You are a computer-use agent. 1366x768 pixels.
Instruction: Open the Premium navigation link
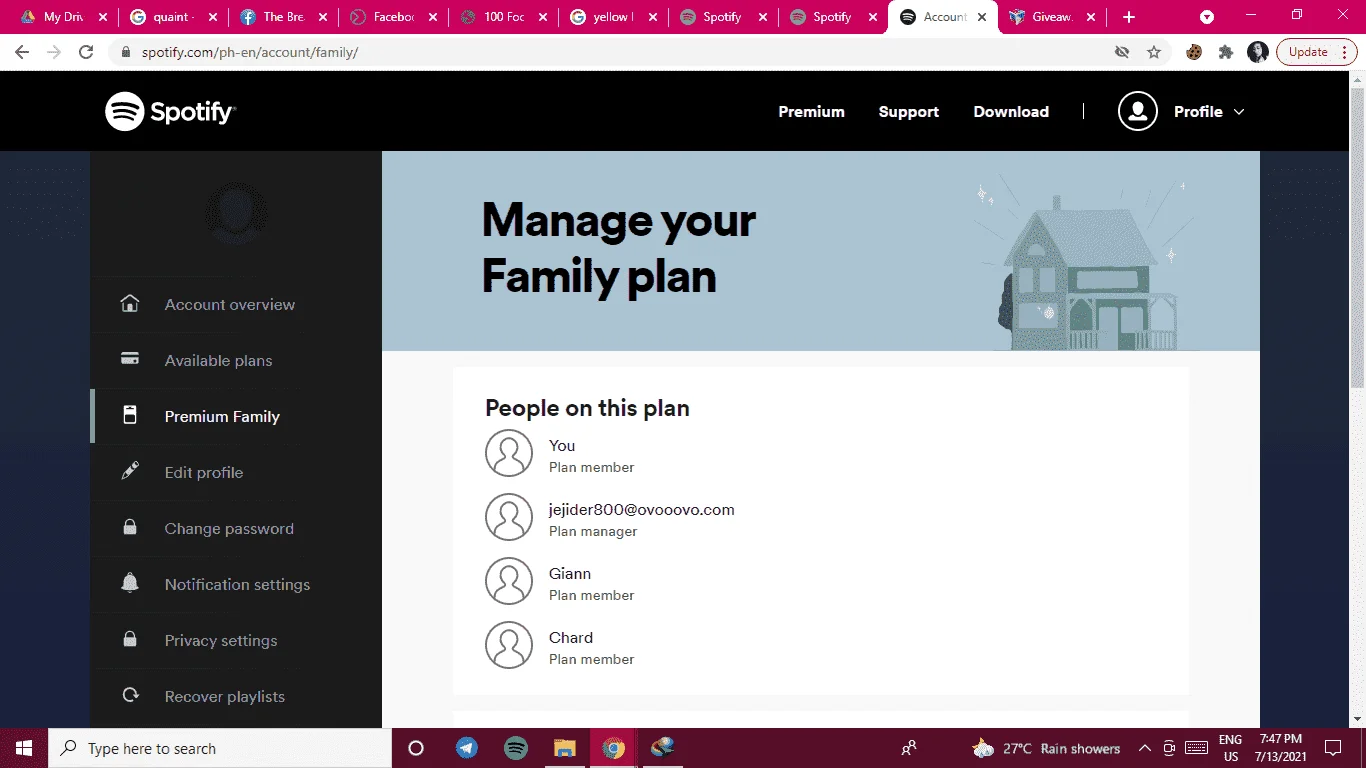[811, 112]
